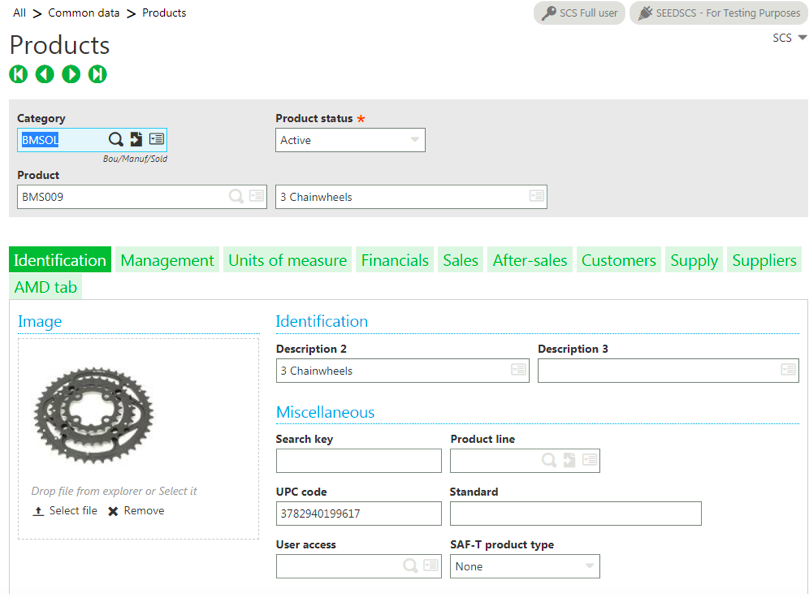Open the SCS dropdown at top right
Image resolution: width=812 pixels, height=597 pixels.
789,37
